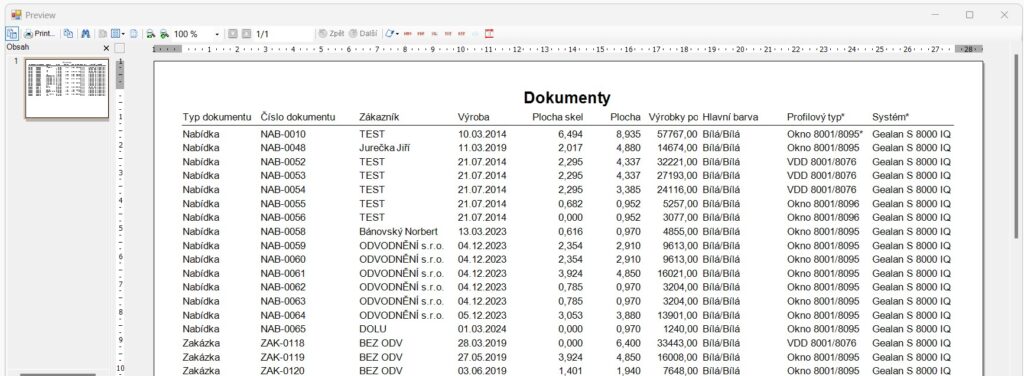Click document number NAB-0010
This screenshot has height=376, width=1024.
click(283, 134)
